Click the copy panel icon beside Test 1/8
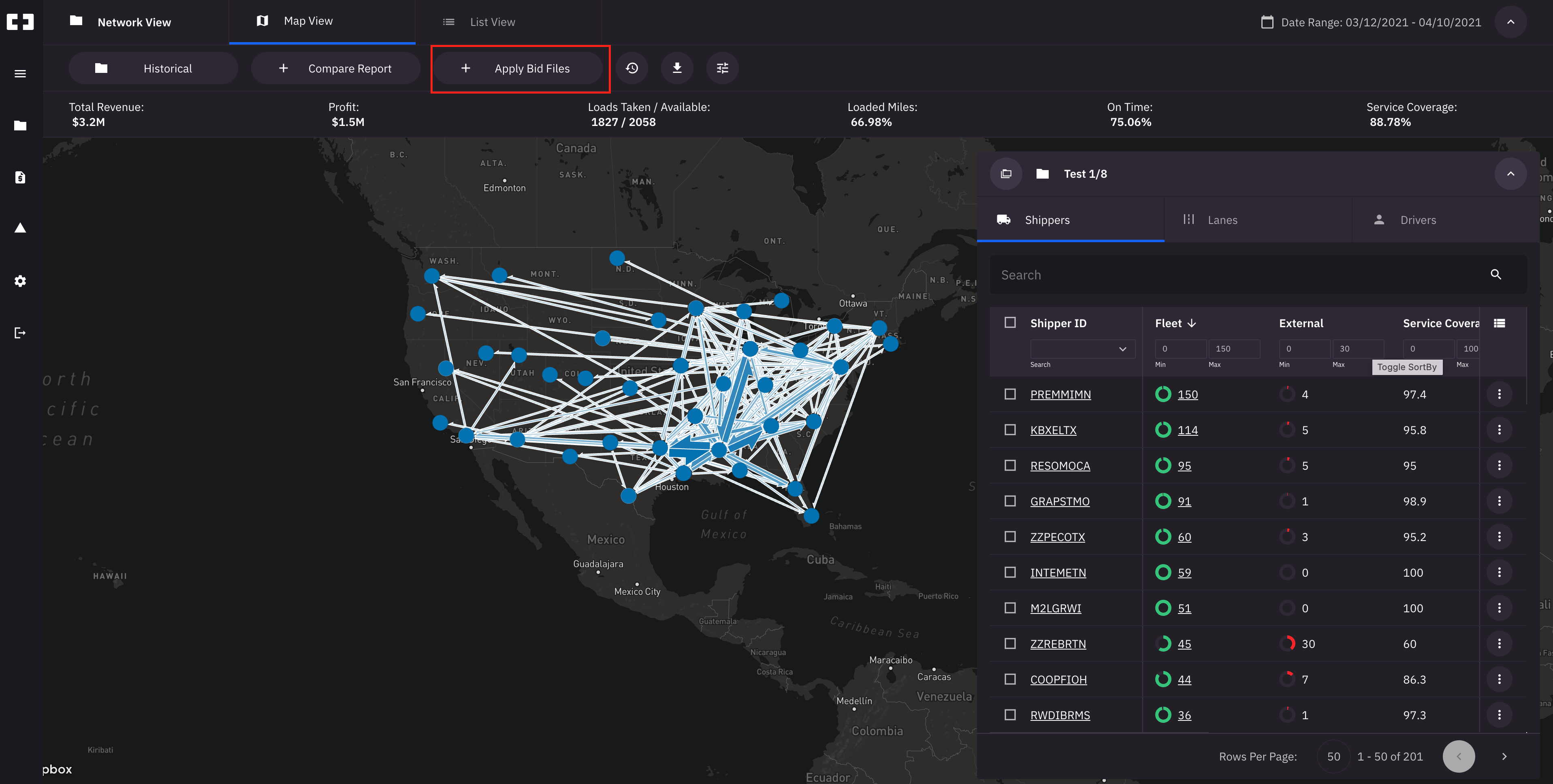 pyautogui.click(x=1006, y=174)
